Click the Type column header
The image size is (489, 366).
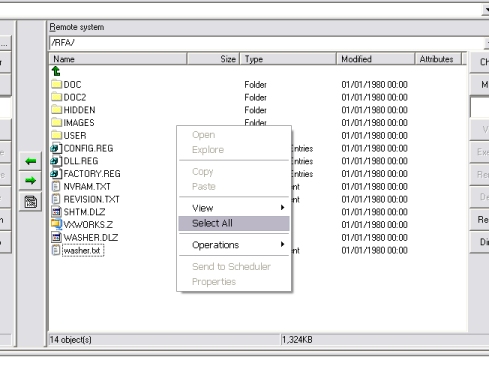(x=288, y=59)
